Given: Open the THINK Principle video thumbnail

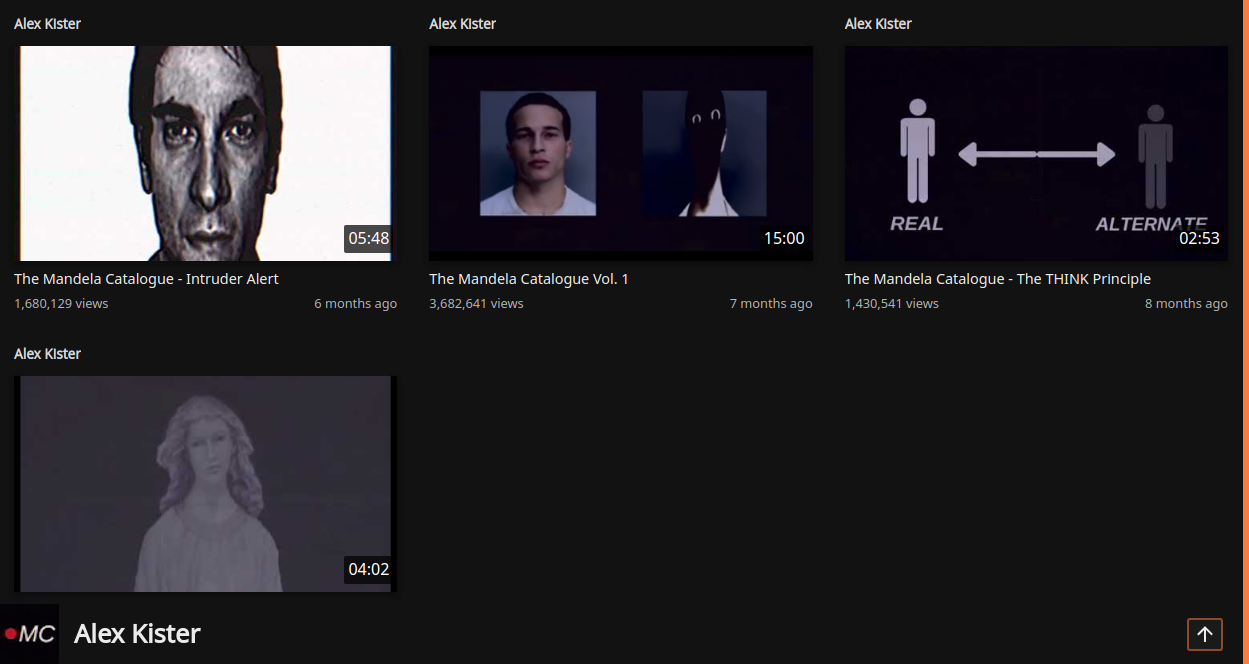Looking at the screenshot, I should (1036, 153).
